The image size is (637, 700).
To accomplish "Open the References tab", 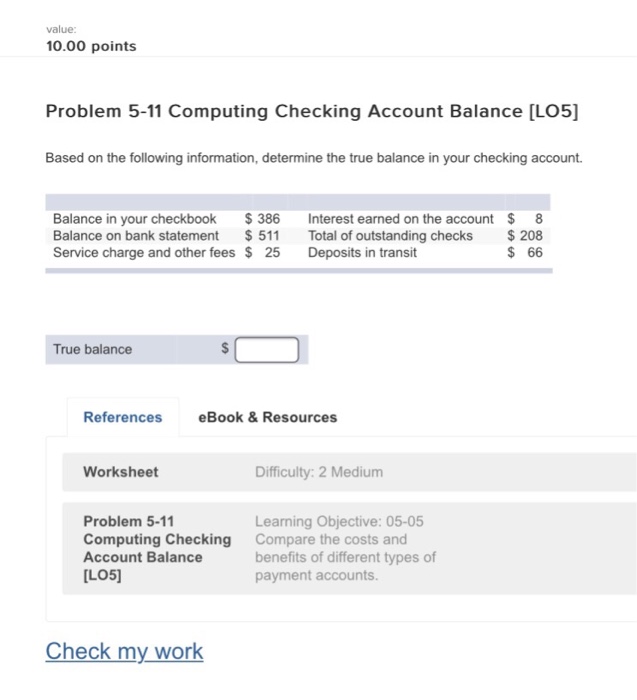I will 123,417.
